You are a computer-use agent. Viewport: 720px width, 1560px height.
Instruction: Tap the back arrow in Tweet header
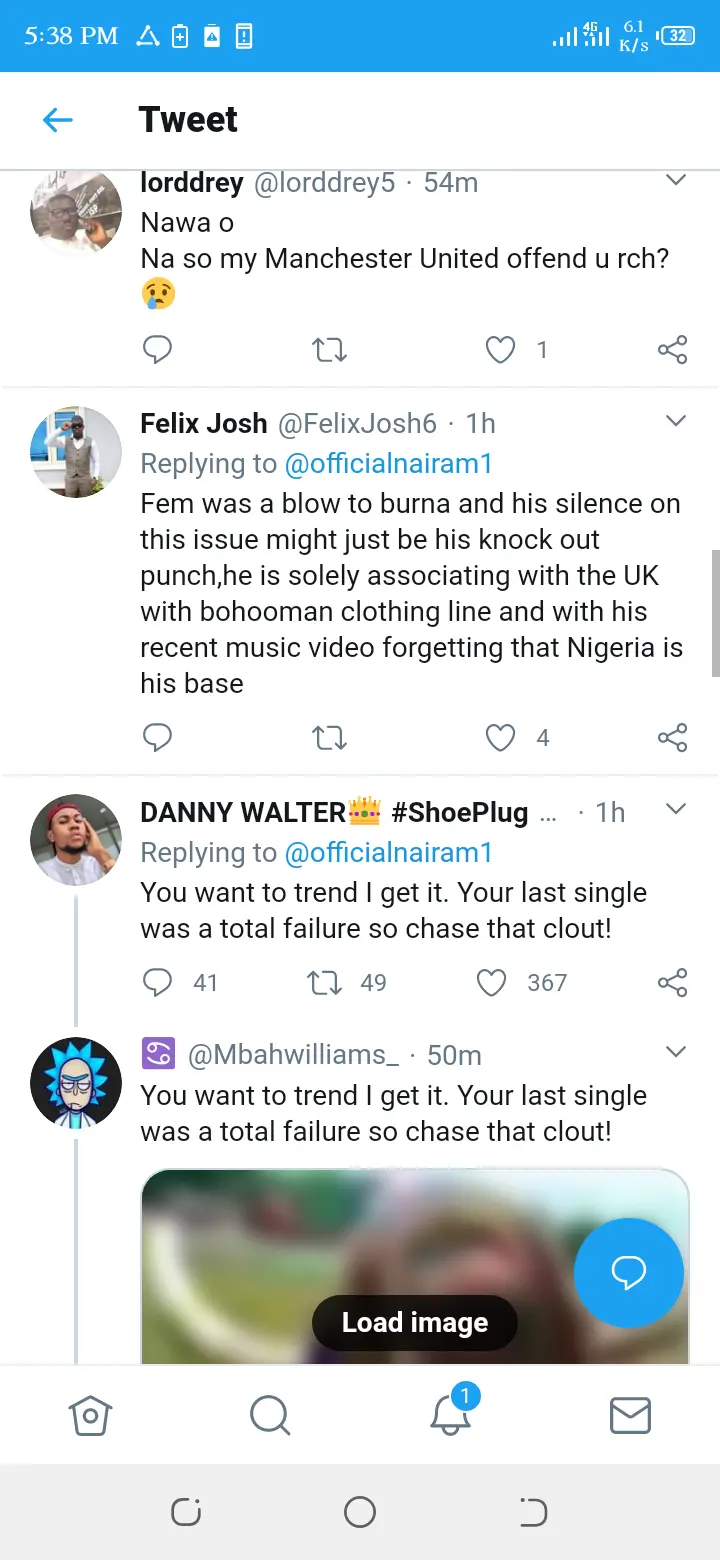pyautogui.click(x=58, y=121)
